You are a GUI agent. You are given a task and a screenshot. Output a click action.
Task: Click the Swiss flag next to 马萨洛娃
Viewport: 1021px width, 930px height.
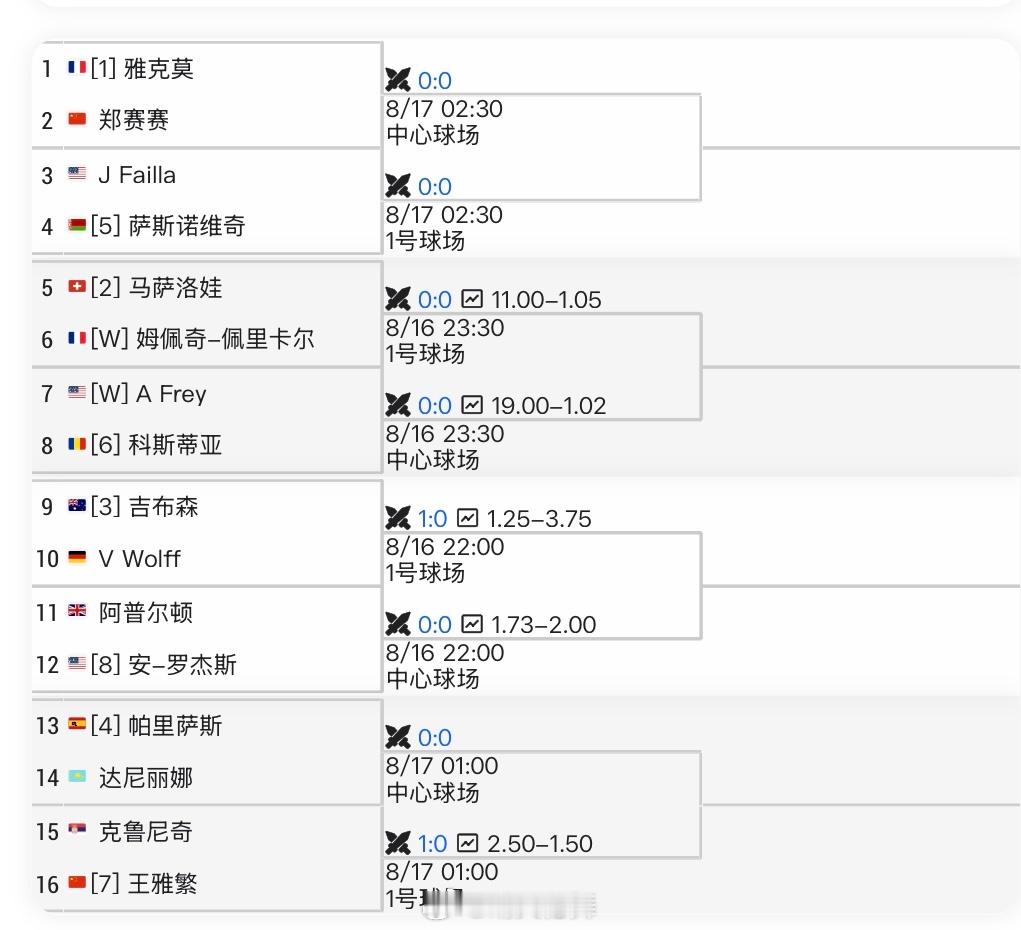(x=77, y=287)
